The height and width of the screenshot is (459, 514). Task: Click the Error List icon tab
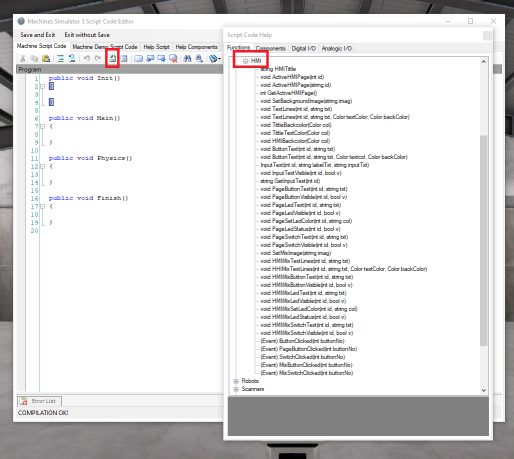[x=39, y=401]
